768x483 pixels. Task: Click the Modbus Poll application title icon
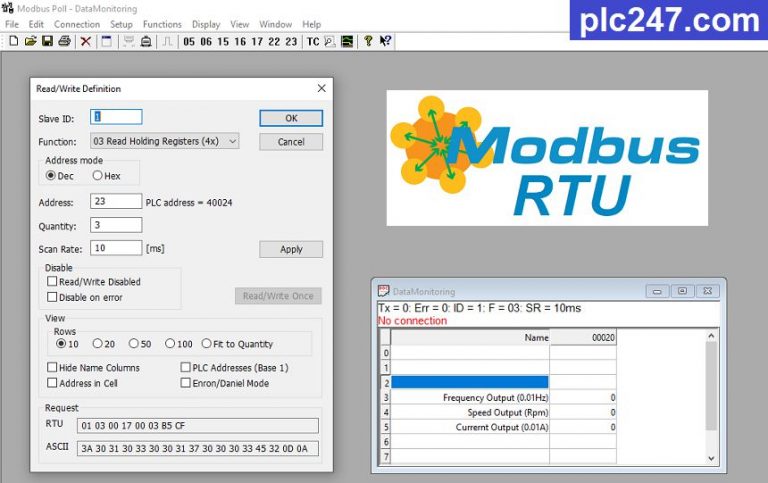(x=7, y=8)
